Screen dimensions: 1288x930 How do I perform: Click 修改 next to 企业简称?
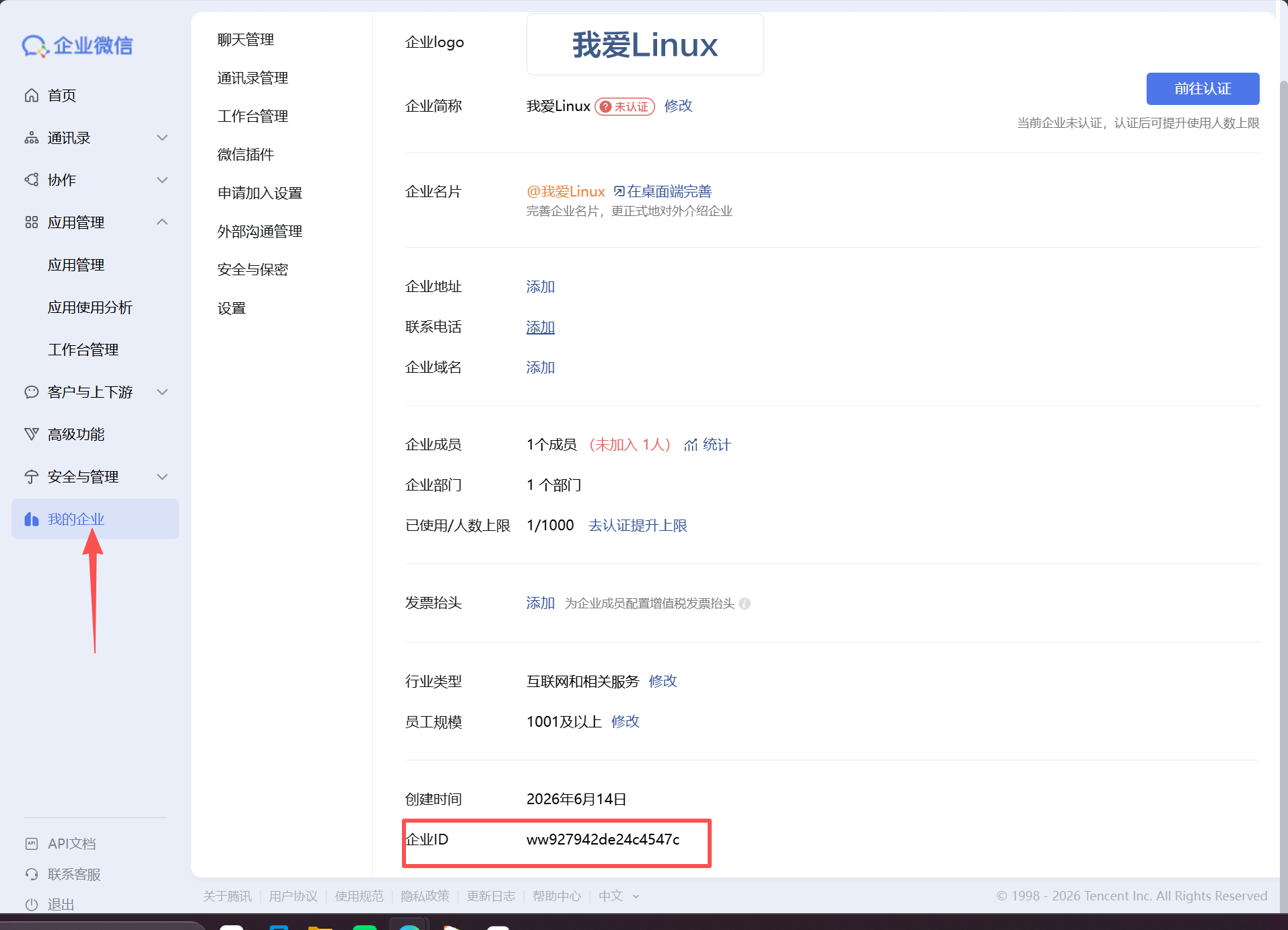679,106
